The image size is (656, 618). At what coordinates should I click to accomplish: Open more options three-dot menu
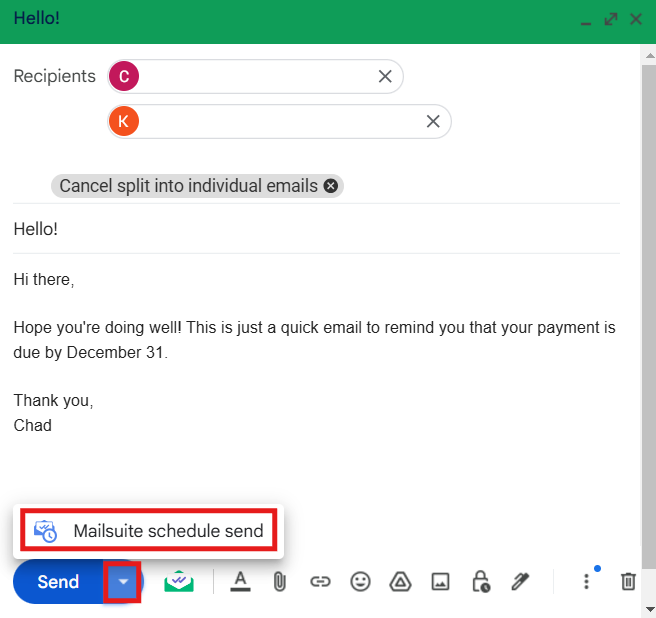click(x=586, y=581)
